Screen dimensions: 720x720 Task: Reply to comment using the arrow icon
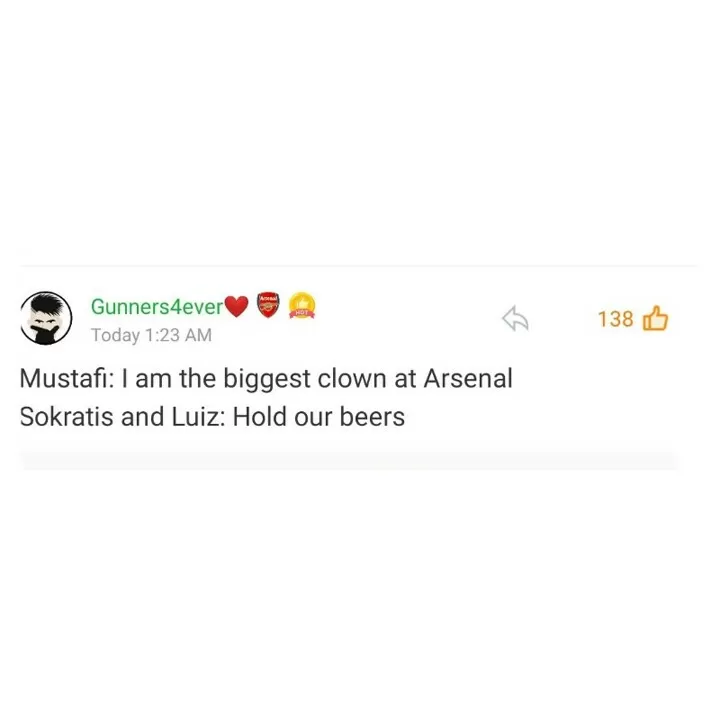[515, 318]
